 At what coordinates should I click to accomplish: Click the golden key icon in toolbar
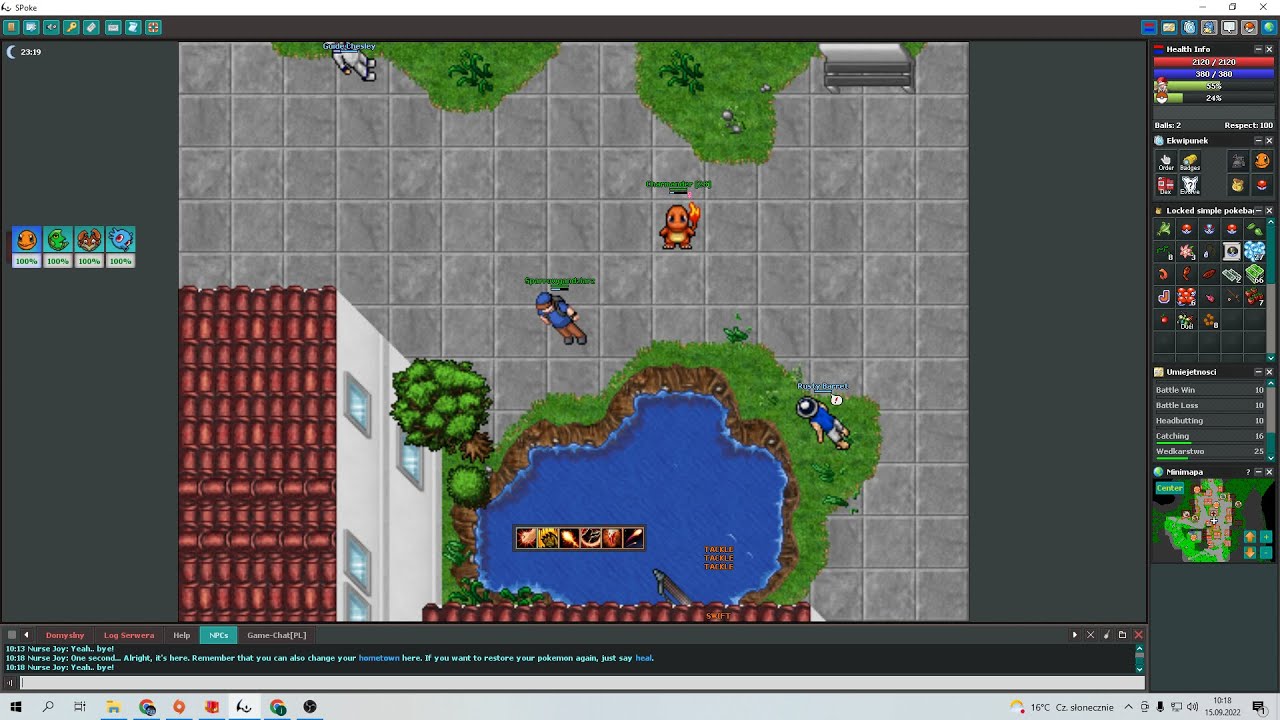coord(72,27)
